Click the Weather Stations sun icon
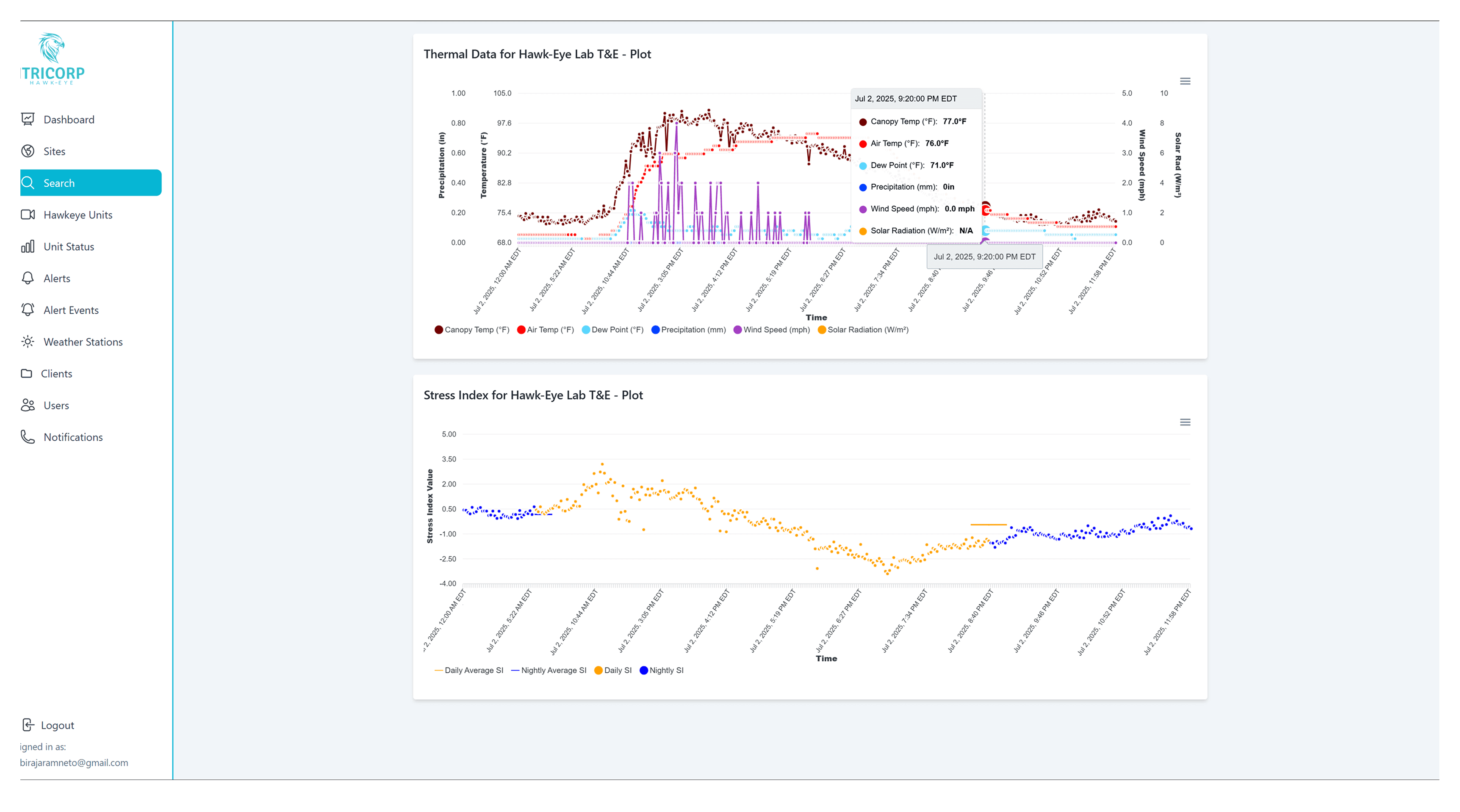Viewport: 1460px width, 812px height. tap(28, 341)
